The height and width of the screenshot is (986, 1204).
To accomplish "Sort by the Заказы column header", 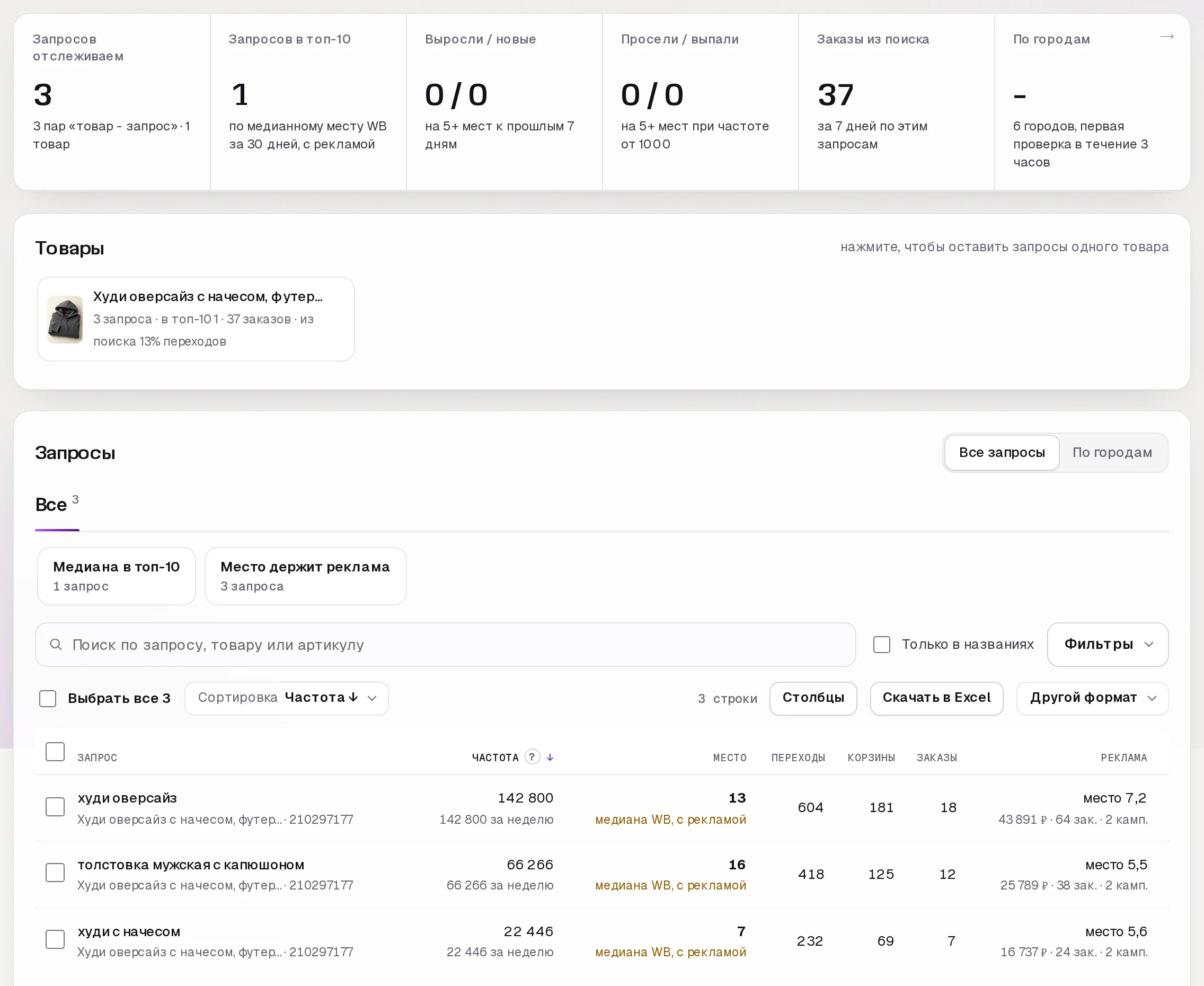I will click(936, 757).
